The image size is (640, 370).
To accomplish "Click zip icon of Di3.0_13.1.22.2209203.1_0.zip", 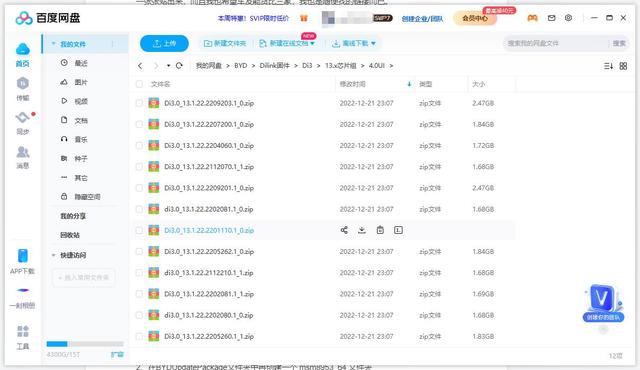I will 153,103.
